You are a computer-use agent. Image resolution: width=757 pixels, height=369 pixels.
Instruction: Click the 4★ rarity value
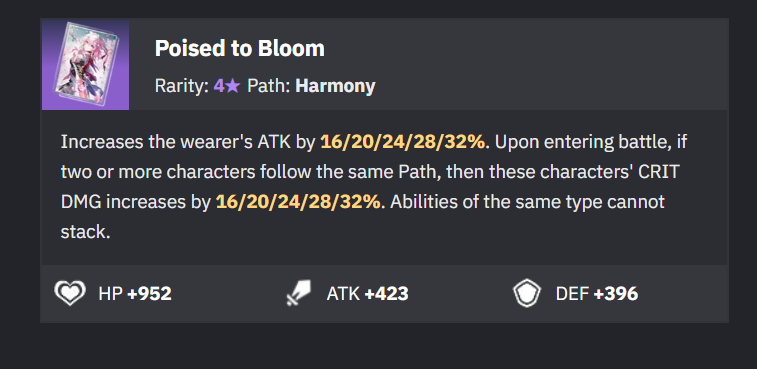tap(227, 86)
